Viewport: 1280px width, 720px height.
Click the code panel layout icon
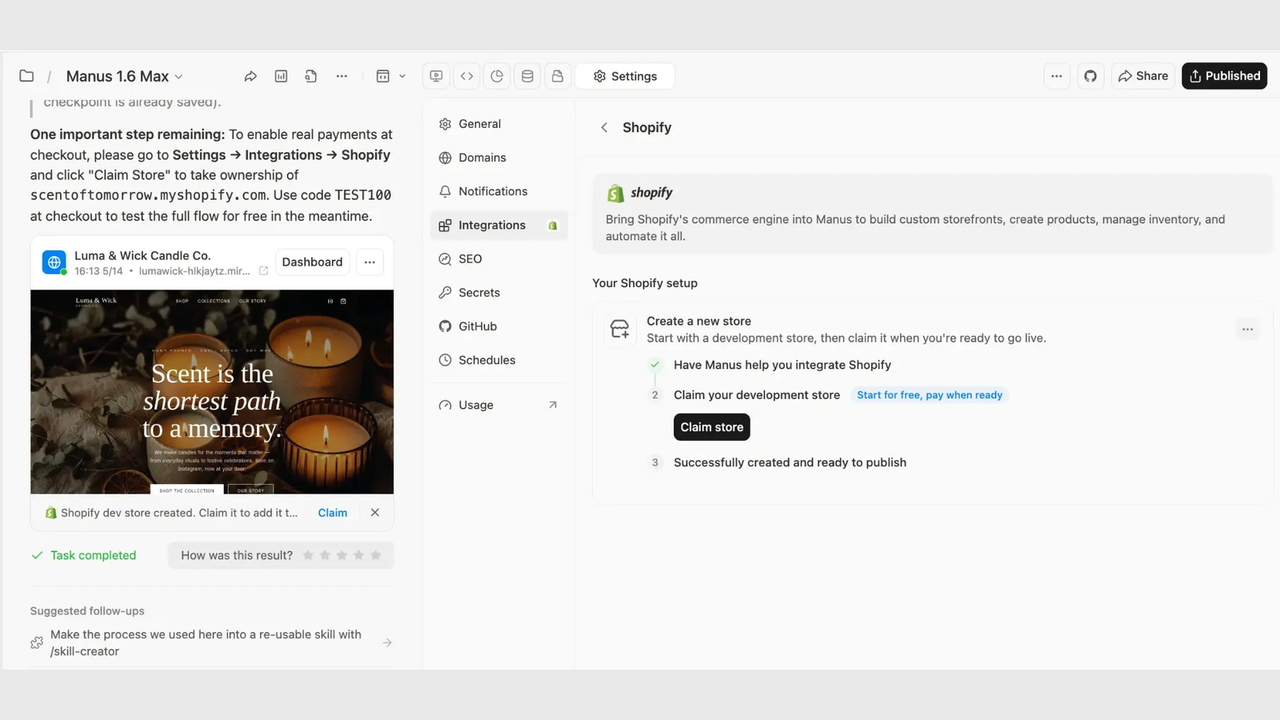coord(383,76)
